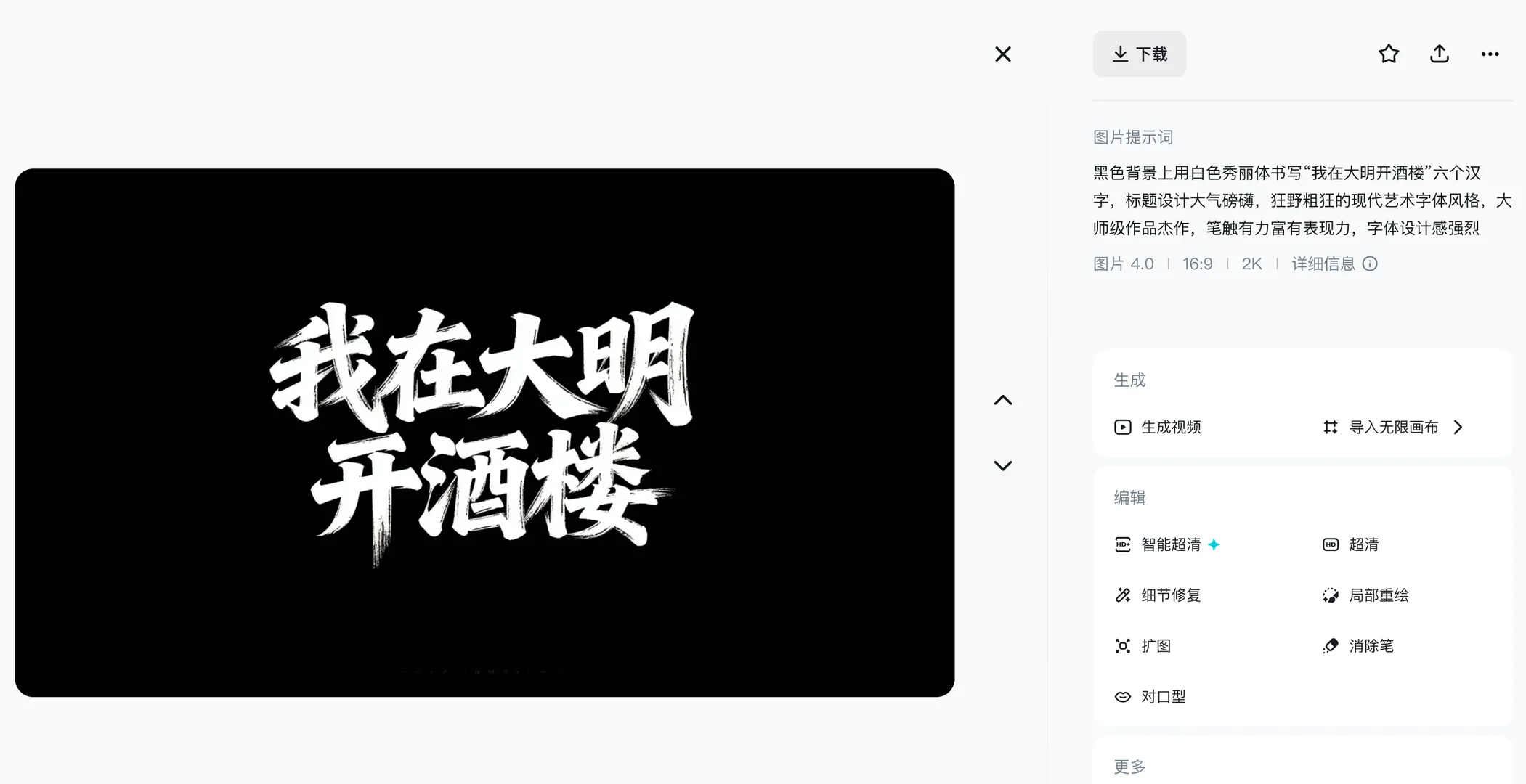
Task: Download the image with 下载 button
Action: coord(1139,54)
